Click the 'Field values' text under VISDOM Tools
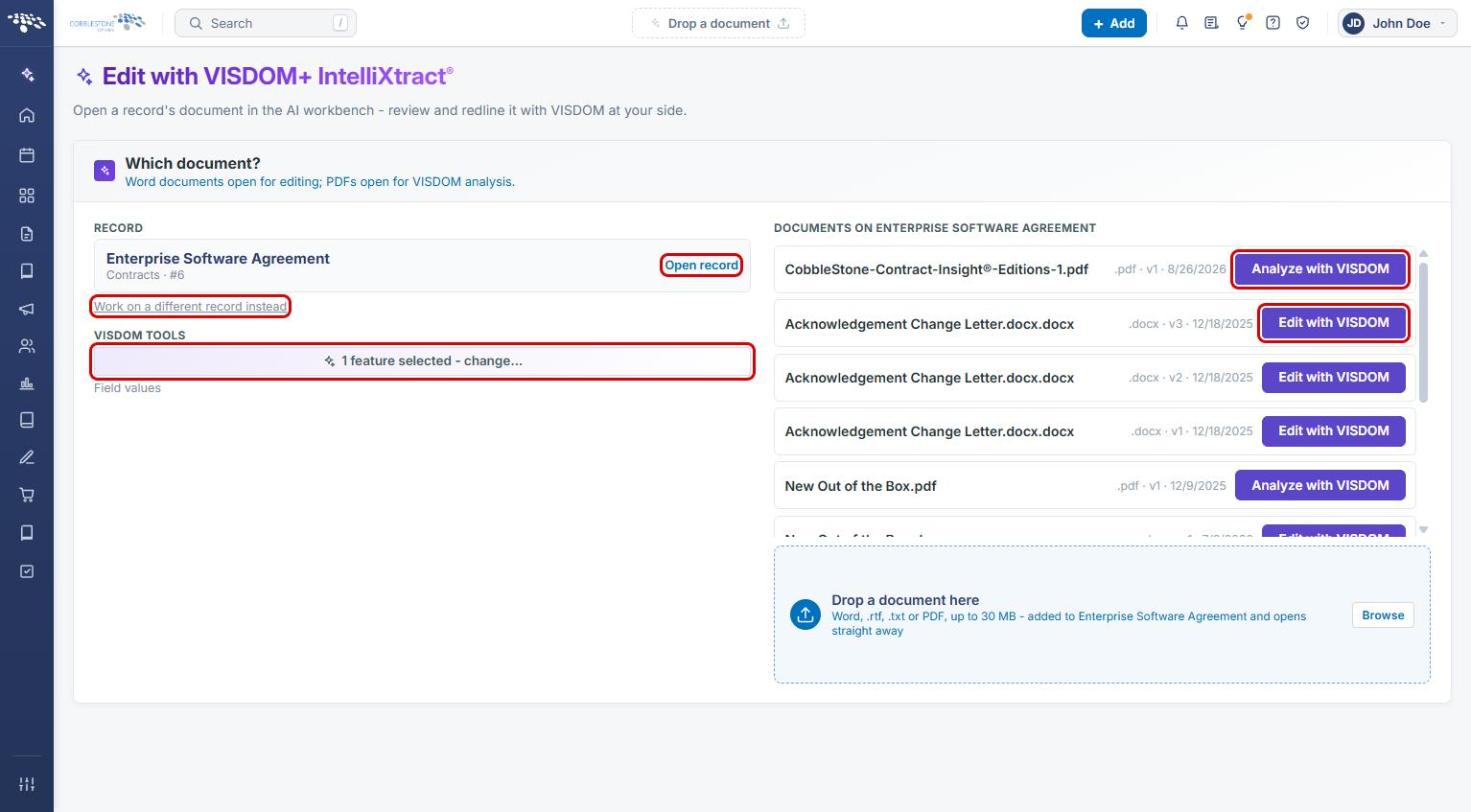Viewport: 1471px width, 812px height. [127, 388]
